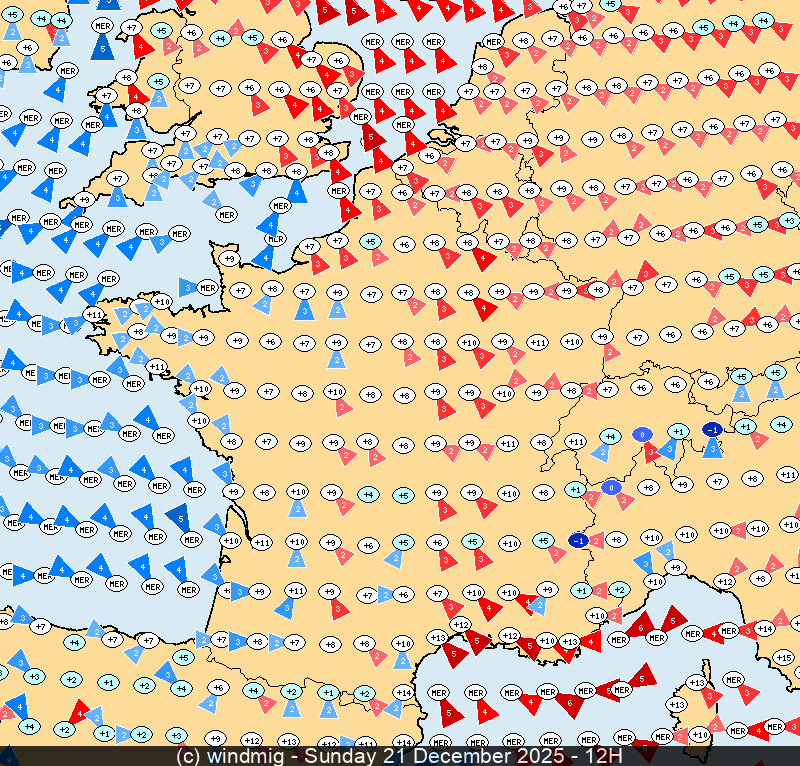Select the +10 label at southern Corsica
The height and width of the screenshot is (766, 800).
point(700,735)
